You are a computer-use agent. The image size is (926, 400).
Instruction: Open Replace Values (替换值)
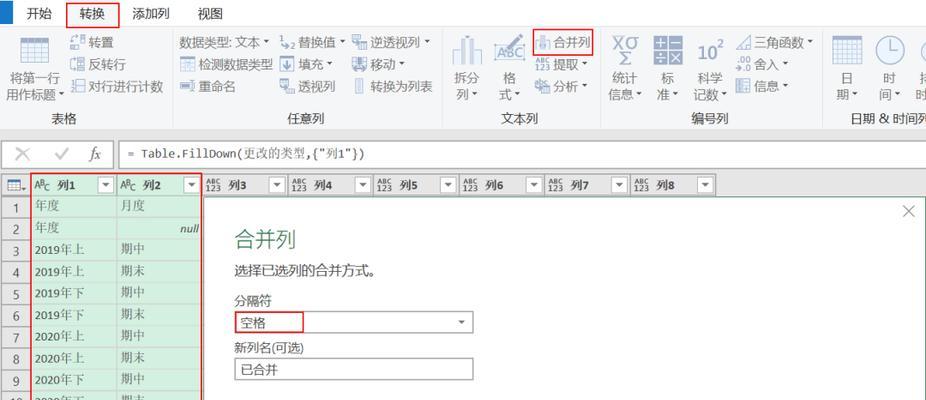click(x=312, y=42)
